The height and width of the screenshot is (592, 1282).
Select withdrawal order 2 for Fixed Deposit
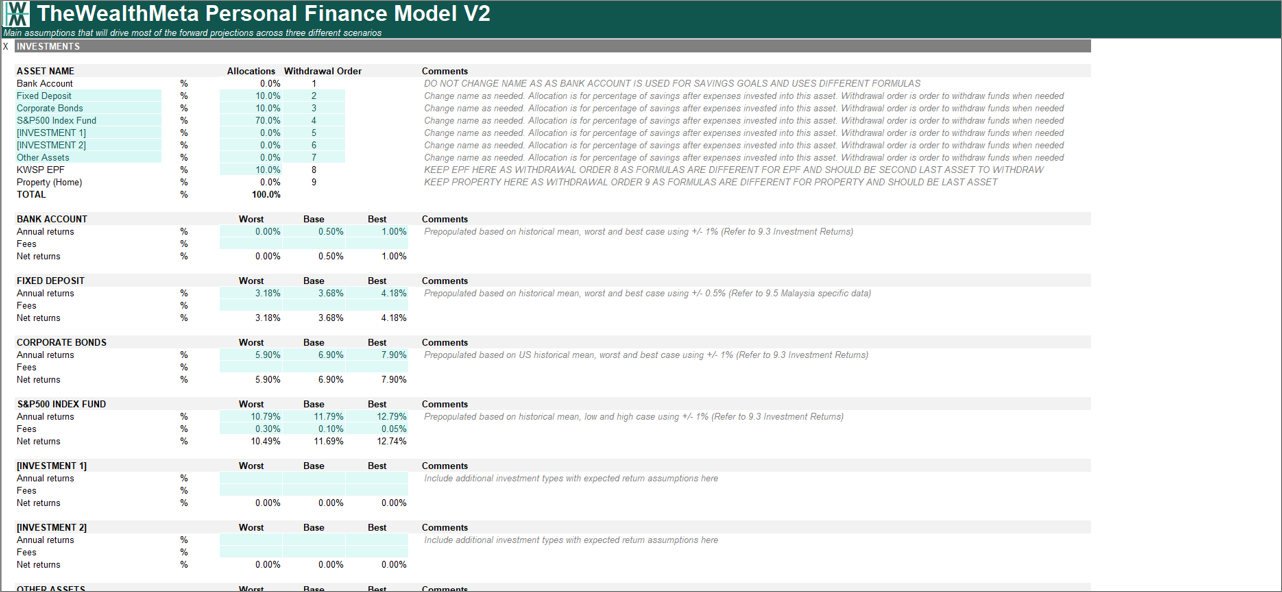coord(314,96)
